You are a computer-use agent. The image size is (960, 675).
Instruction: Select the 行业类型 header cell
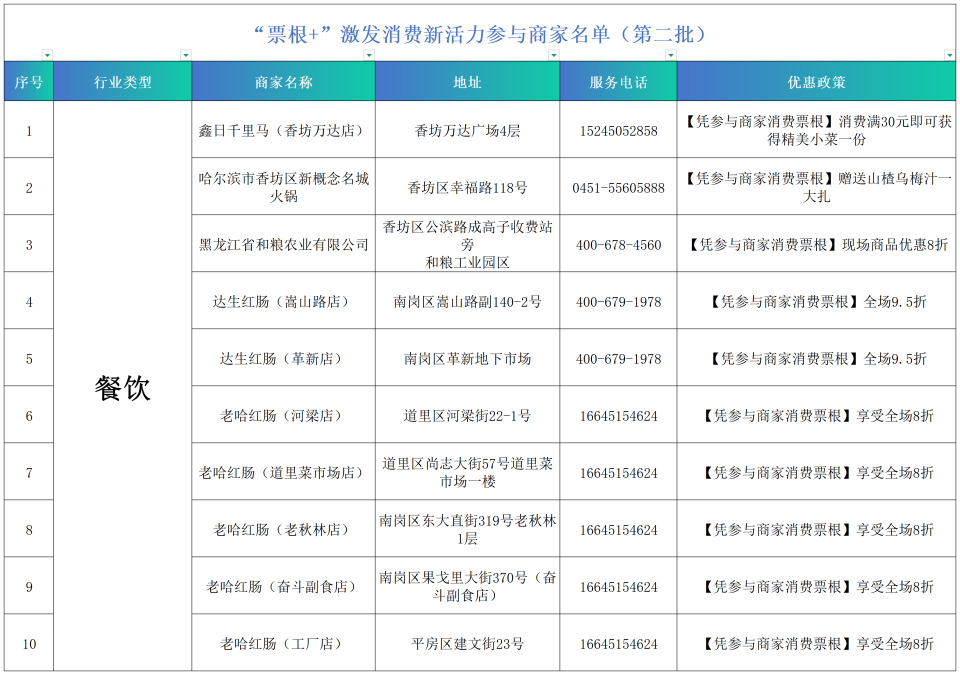(122, 81)
